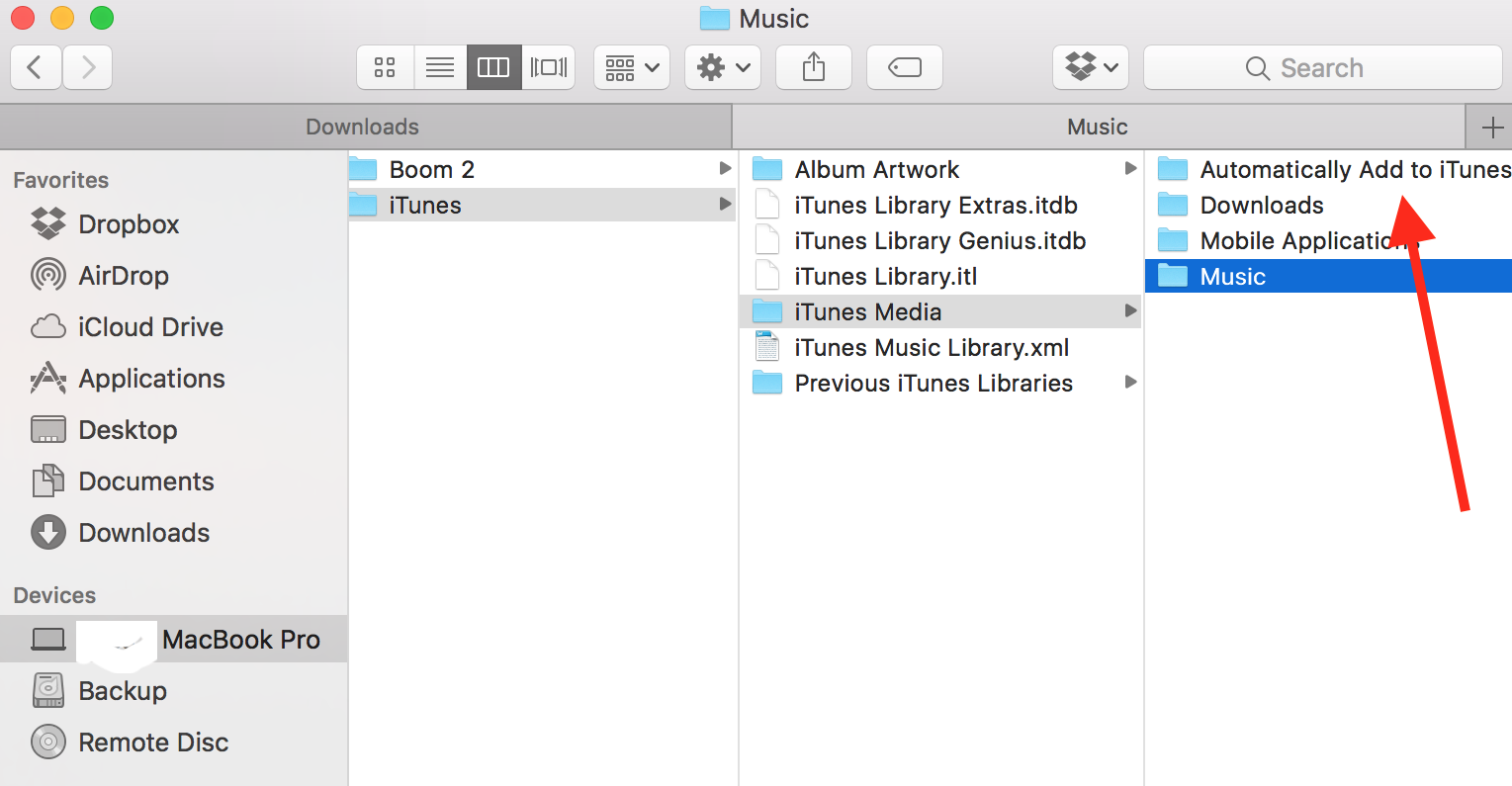Click the Devices sidebar heading
Viewport: 1512px width, 786px height.
pos(54,595)
